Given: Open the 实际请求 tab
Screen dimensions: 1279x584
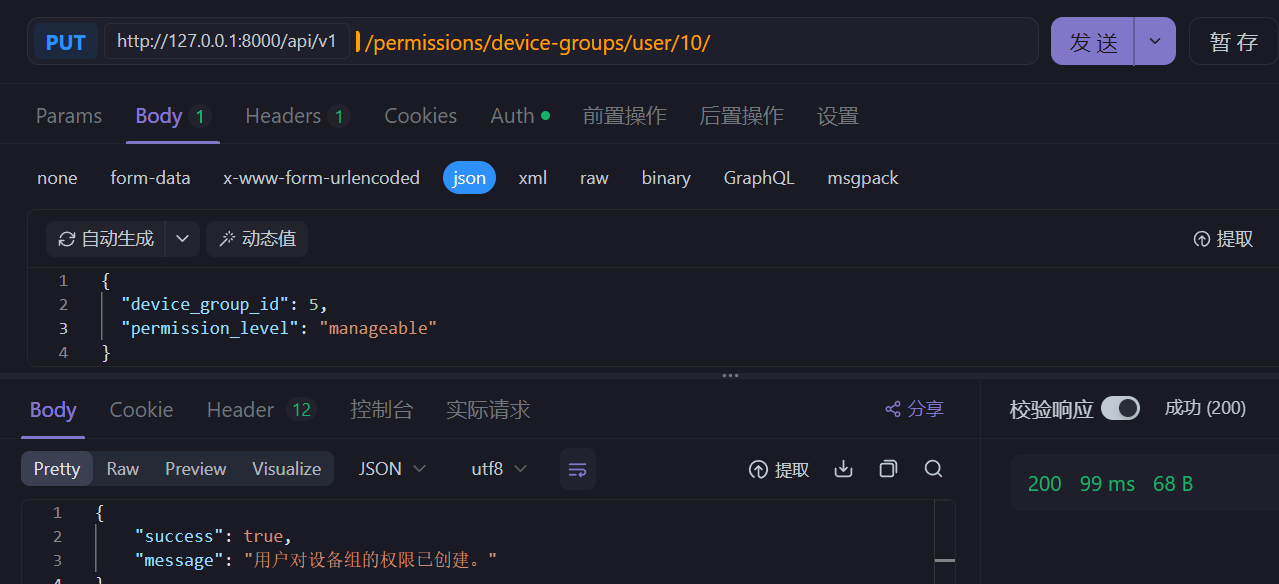Looking at the screenshot, I should [x=488, y=410].
